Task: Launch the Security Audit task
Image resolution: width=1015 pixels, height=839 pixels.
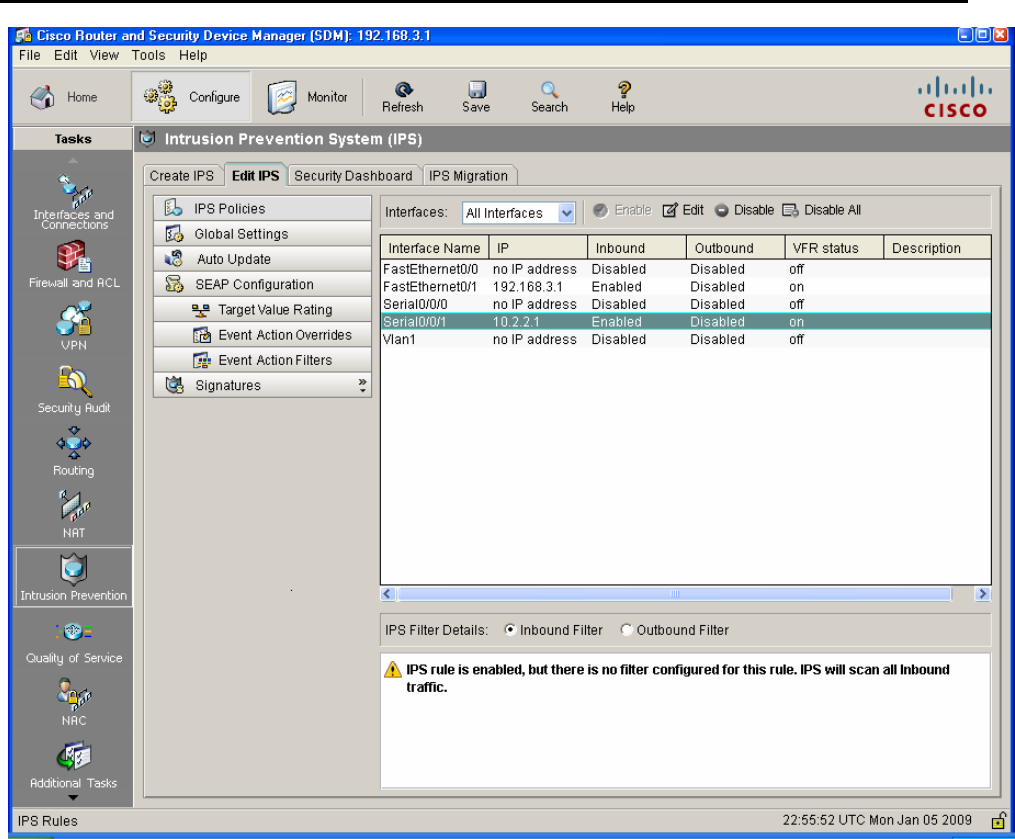Action: pos(74,390)
